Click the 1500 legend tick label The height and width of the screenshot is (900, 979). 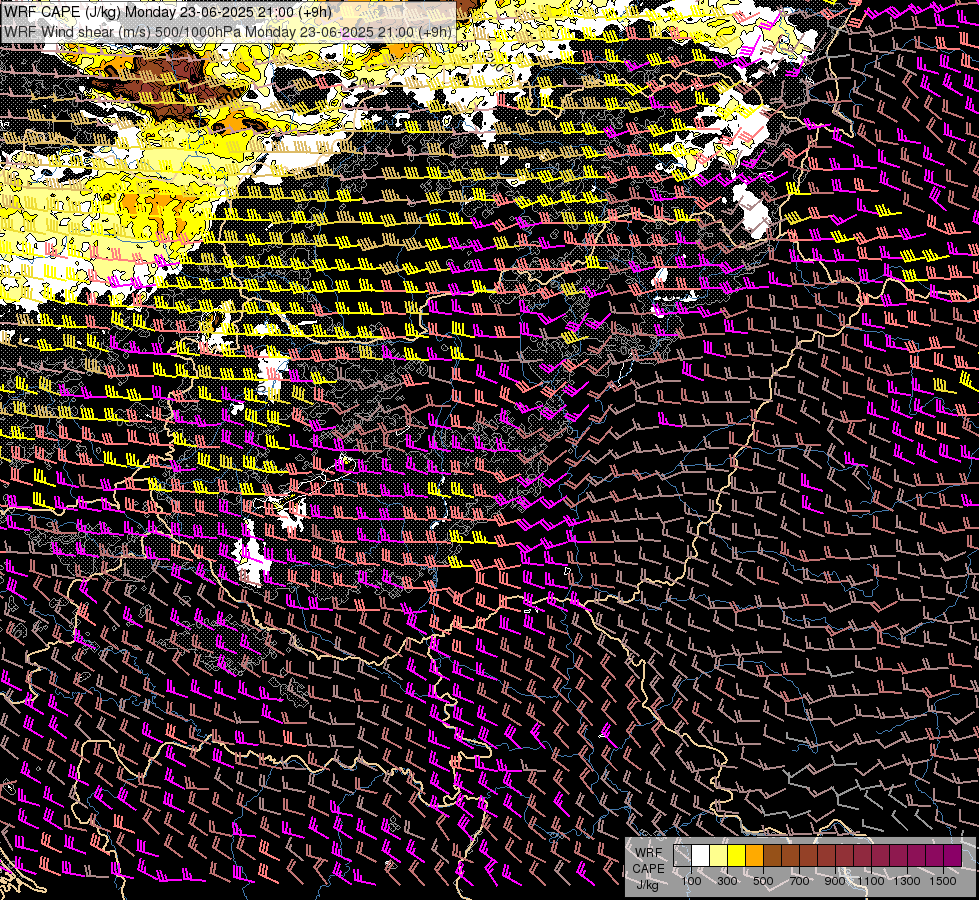click(x=943, y=881)
